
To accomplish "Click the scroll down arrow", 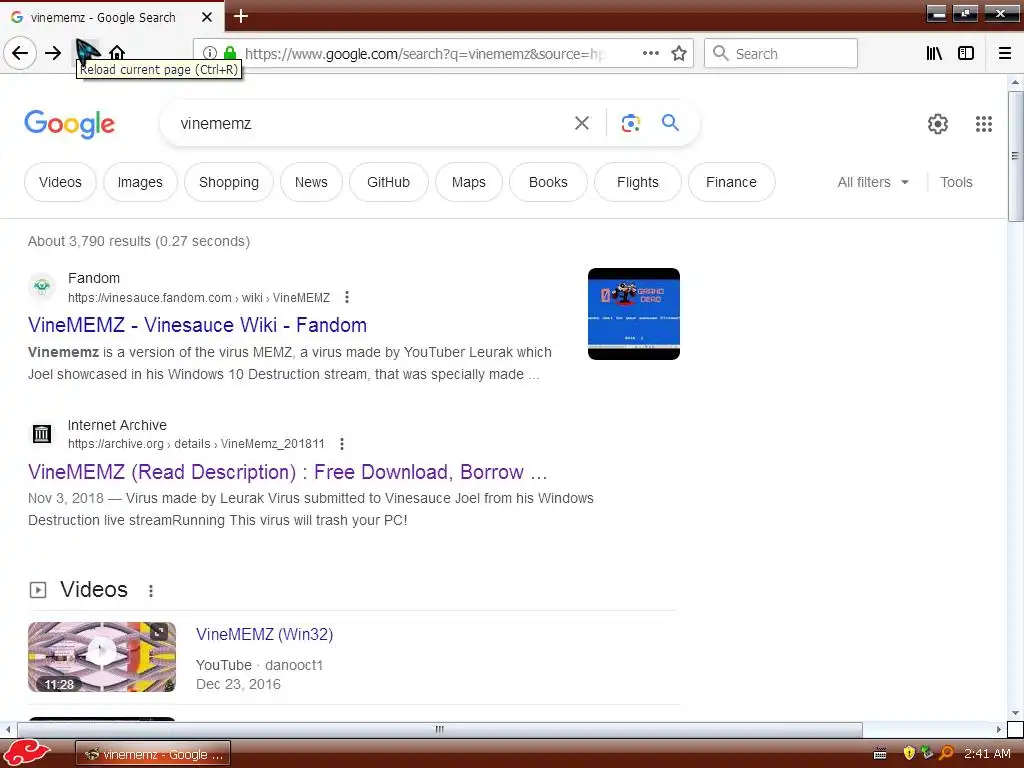I will click(1015, 713).
